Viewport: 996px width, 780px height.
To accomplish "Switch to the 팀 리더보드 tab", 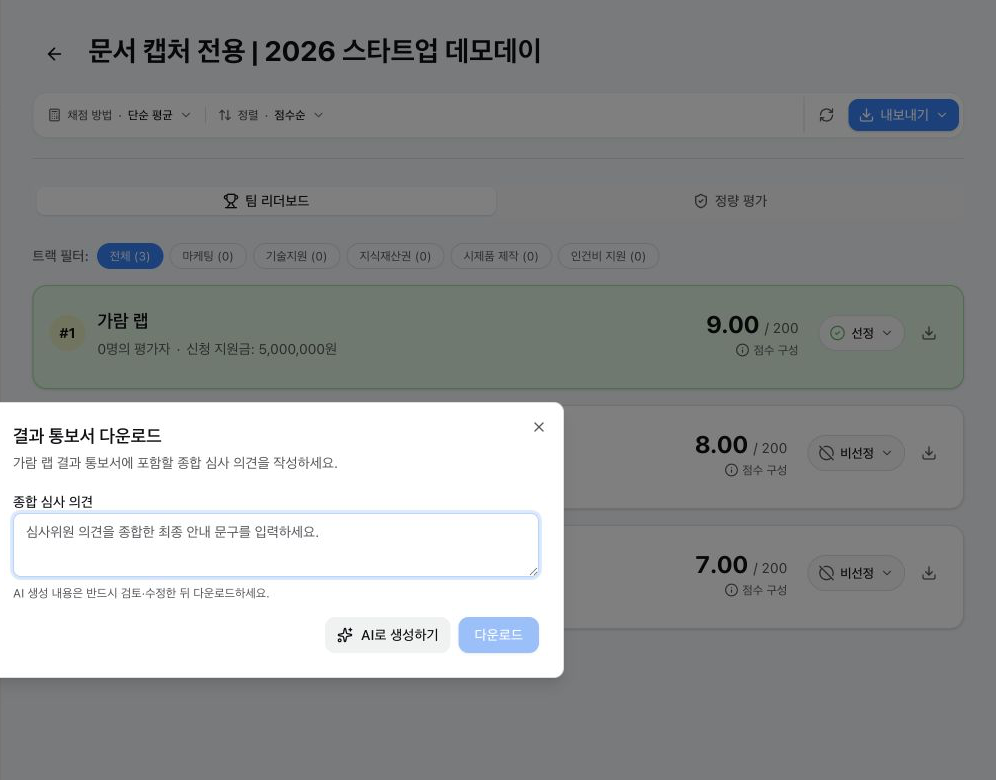I will [x=267, y=201].
